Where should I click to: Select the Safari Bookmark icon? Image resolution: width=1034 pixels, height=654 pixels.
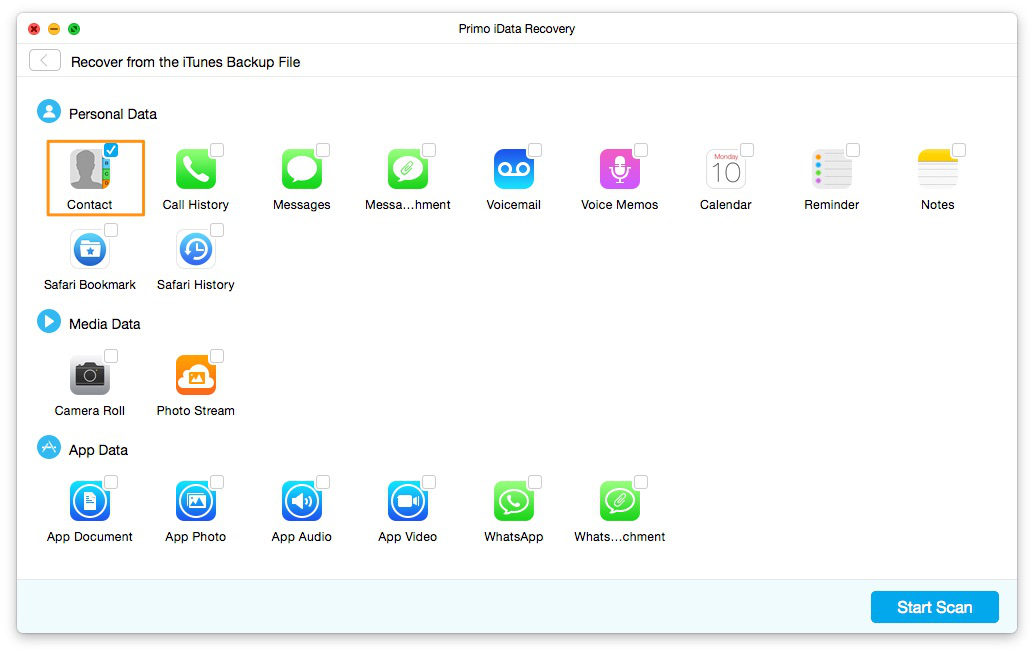[x=90, y=249]
